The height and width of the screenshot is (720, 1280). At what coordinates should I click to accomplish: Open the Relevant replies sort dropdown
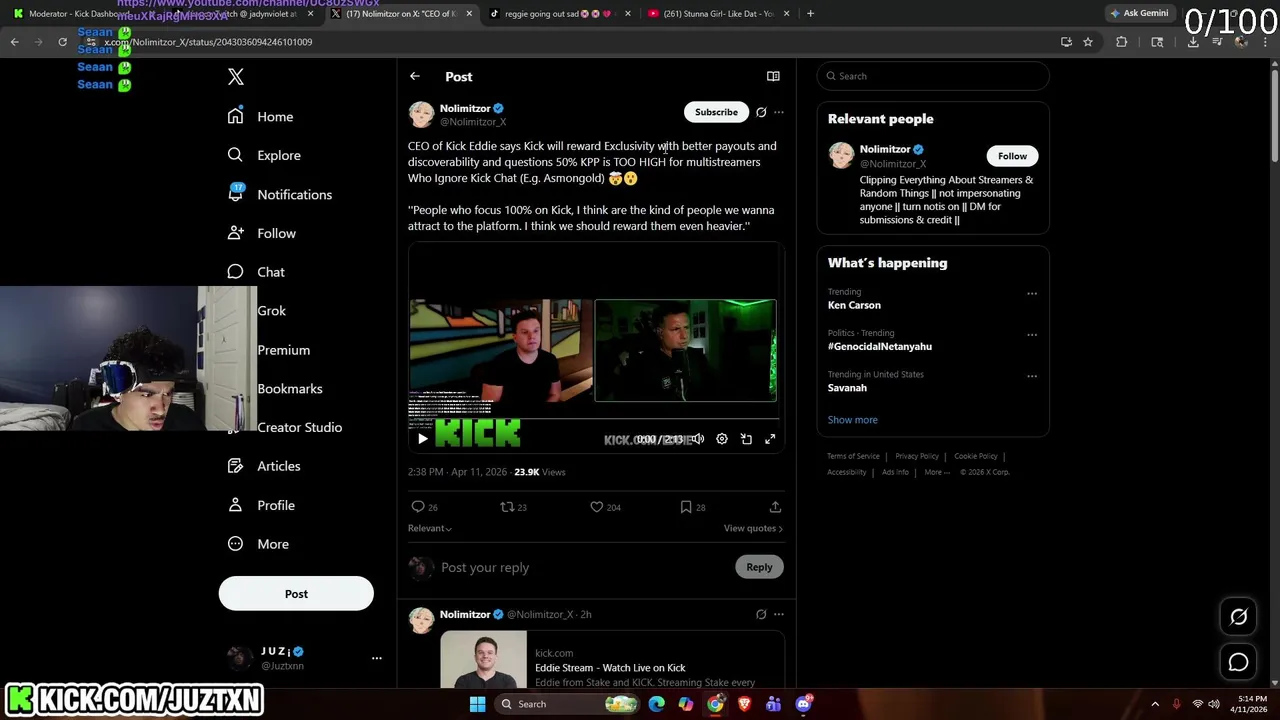tap(430, 528)
